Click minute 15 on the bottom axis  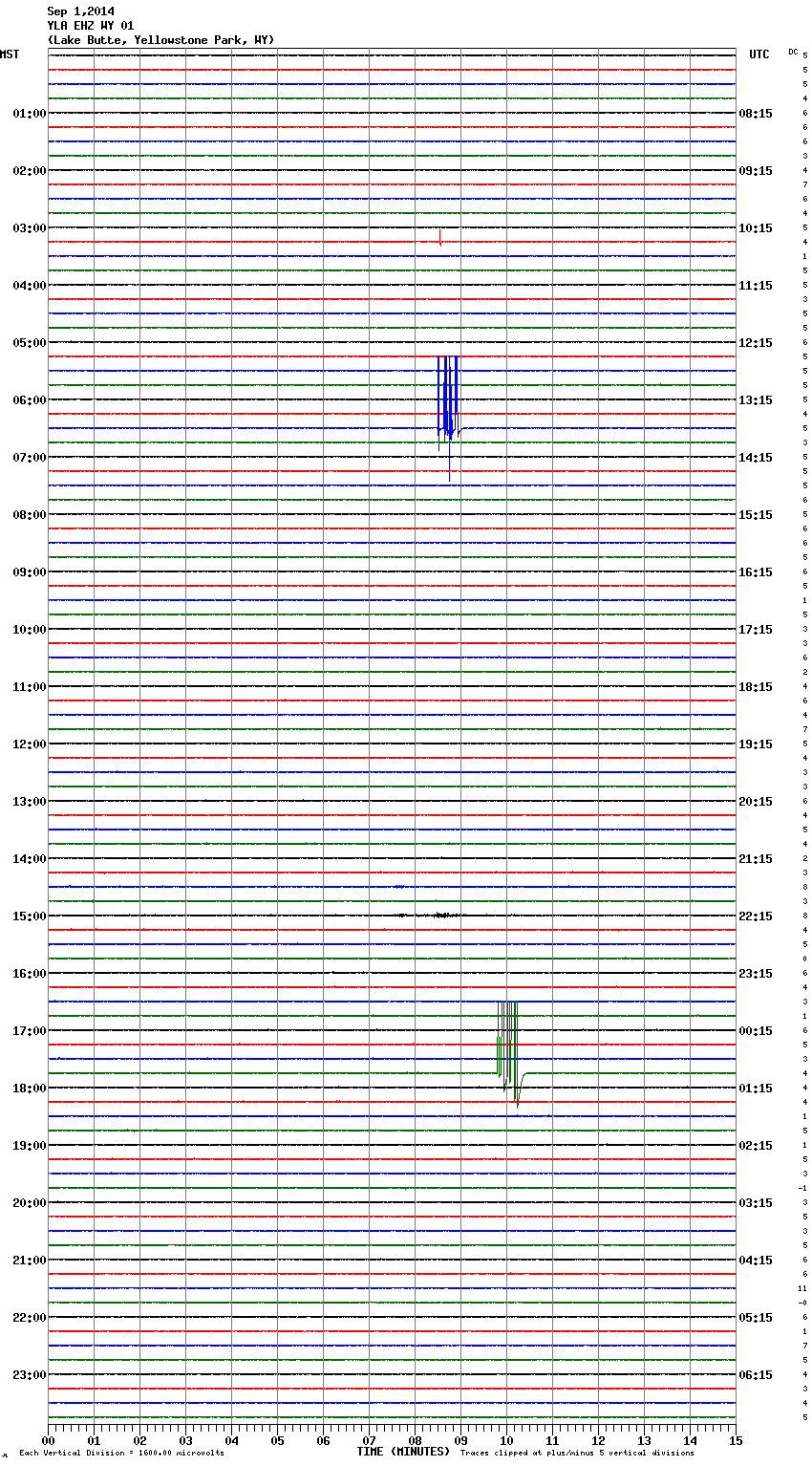(x=736, y=1440)
